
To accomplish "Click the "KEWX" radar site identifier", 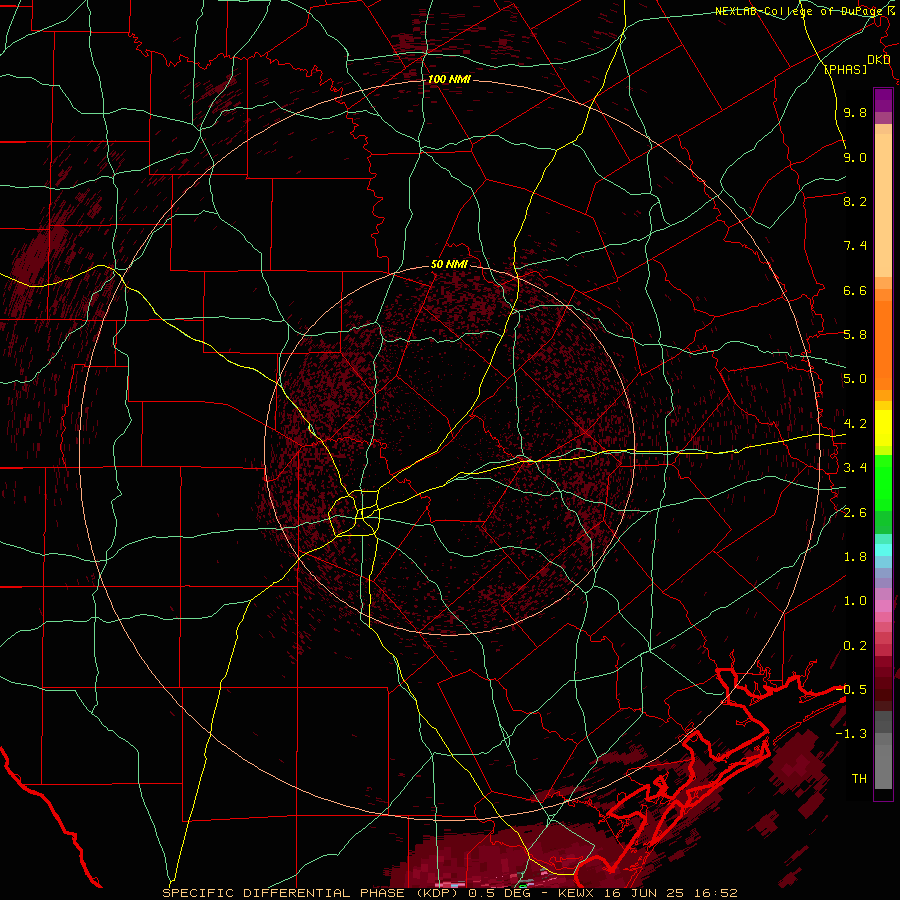I will pyautogui.click(x=576, y=893).
